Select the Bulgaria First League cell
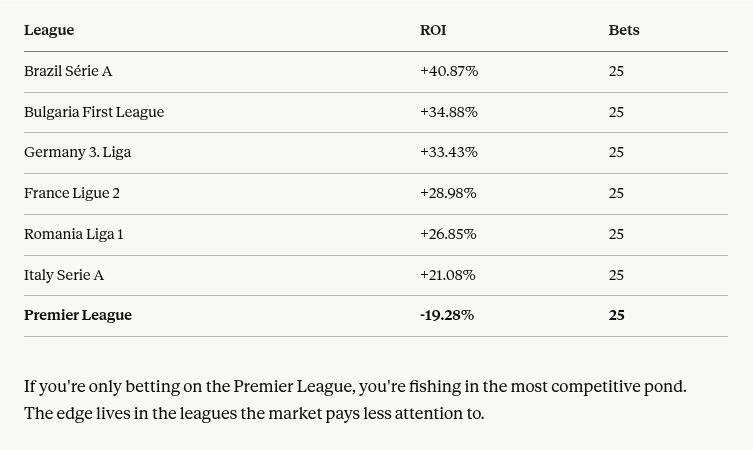The height and width of the screenshot is (450, 753). [x=94, y=112]
